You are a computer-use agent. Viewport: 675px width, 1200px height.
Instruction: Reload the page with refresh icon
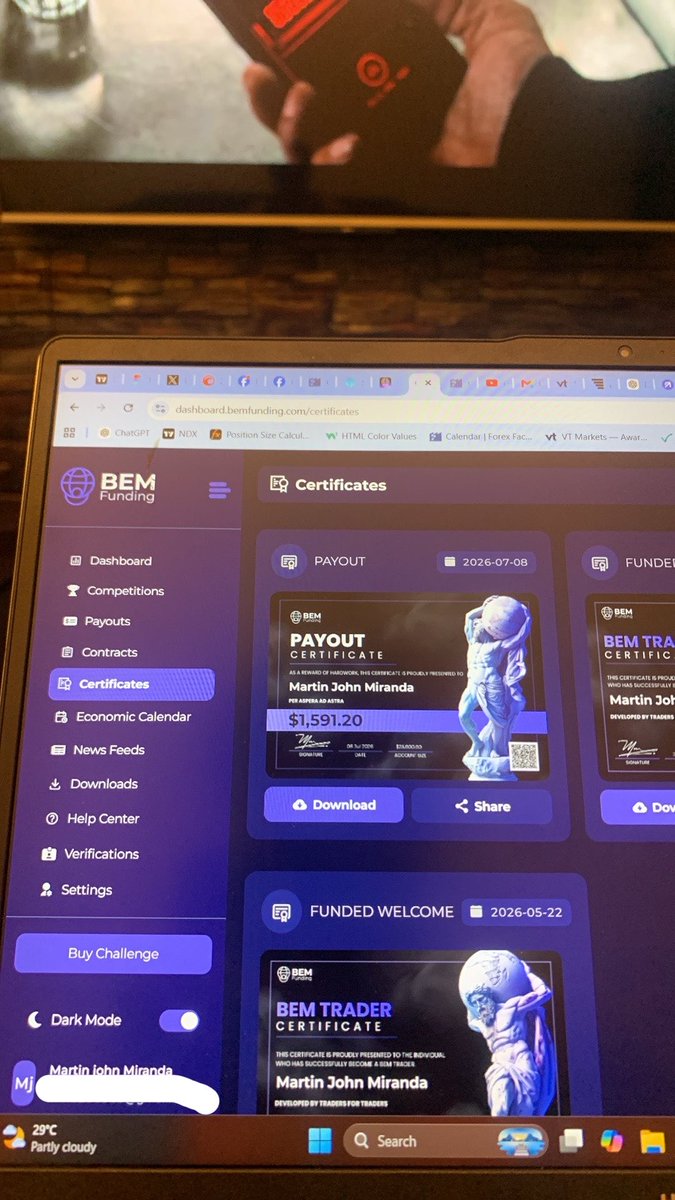pyautogui.click(x=128, y=408)
